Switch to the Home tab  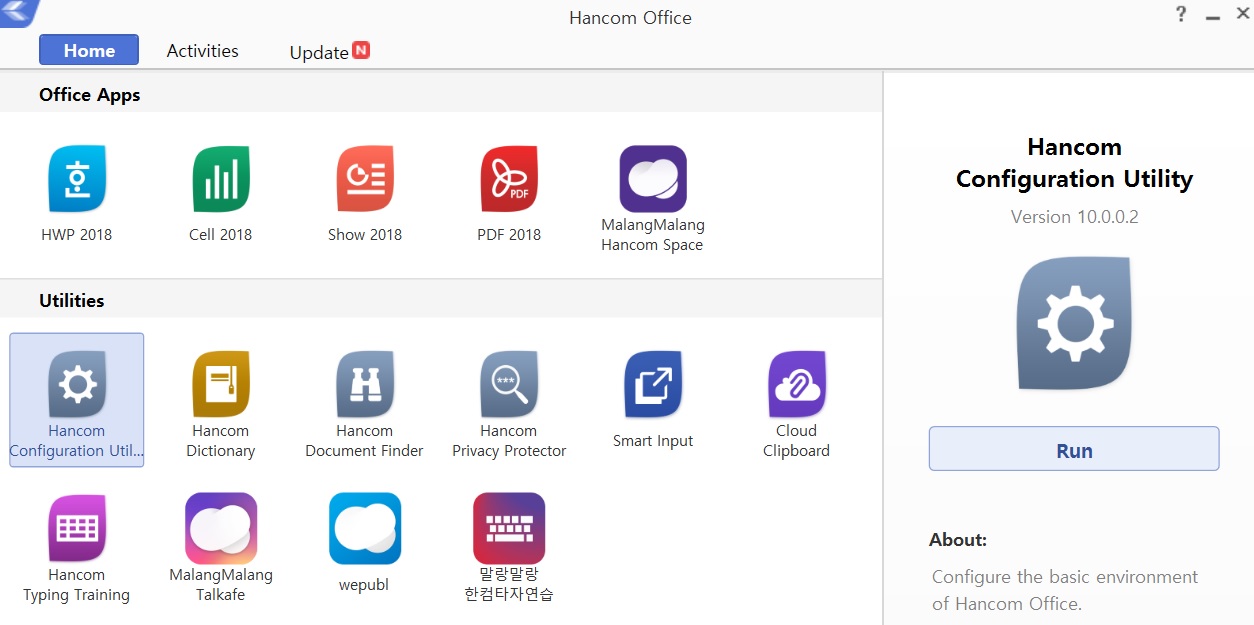tap(89, 50)
